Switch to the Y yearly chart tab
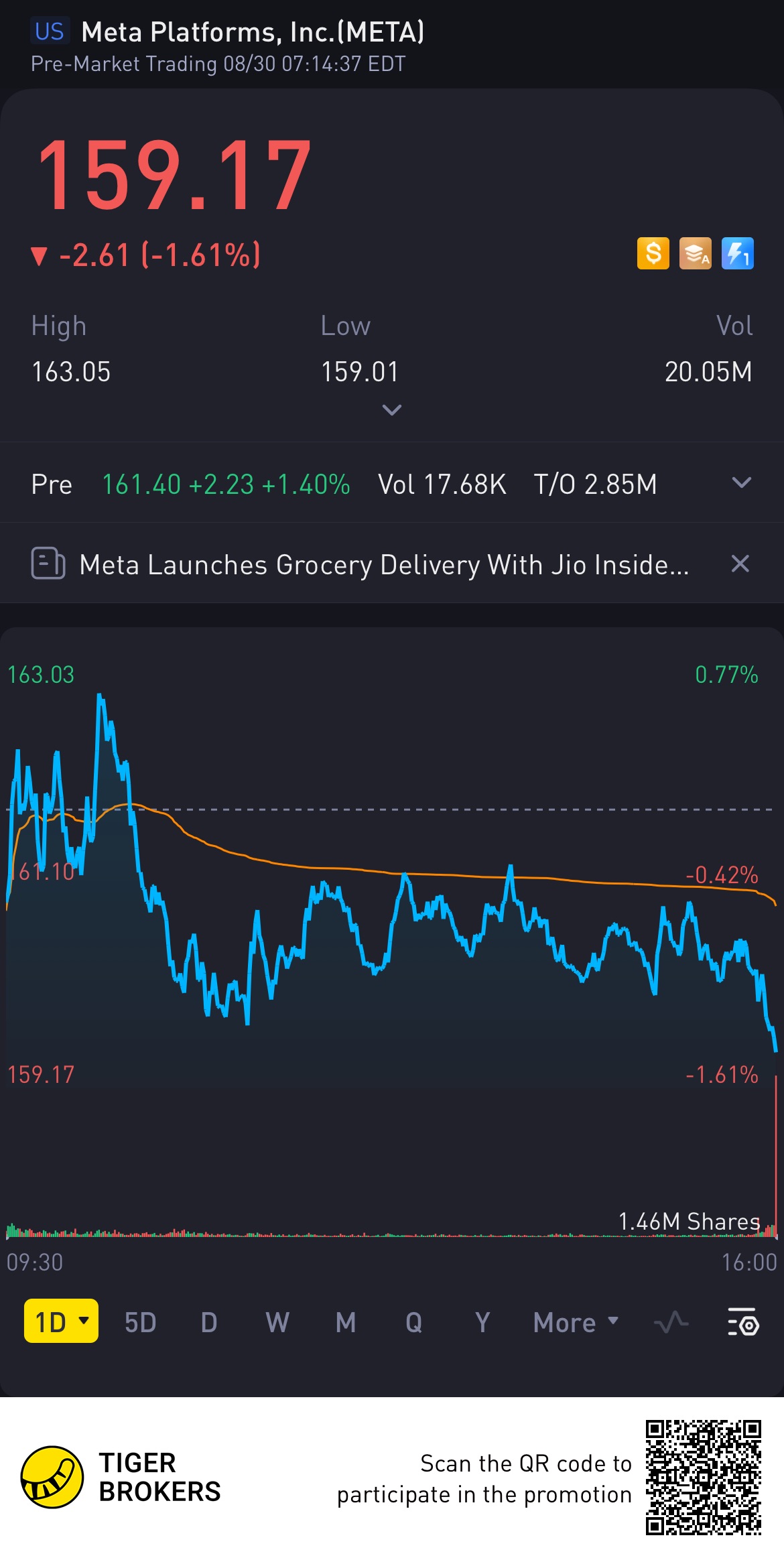 pyautogui.click(x=482, y=1322)
